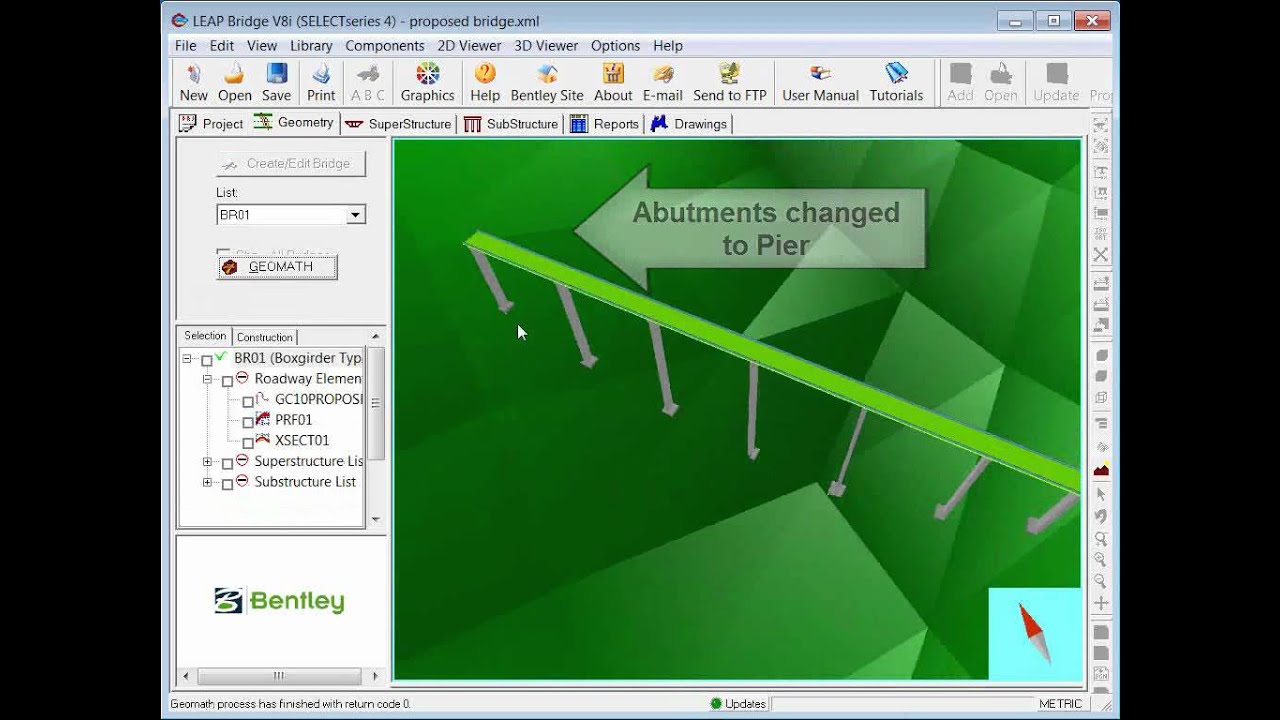Click the undo view arrow in right toolbar
Image resolution: width=1280 pixels, height=720 pixels.
pos(1101,516)
